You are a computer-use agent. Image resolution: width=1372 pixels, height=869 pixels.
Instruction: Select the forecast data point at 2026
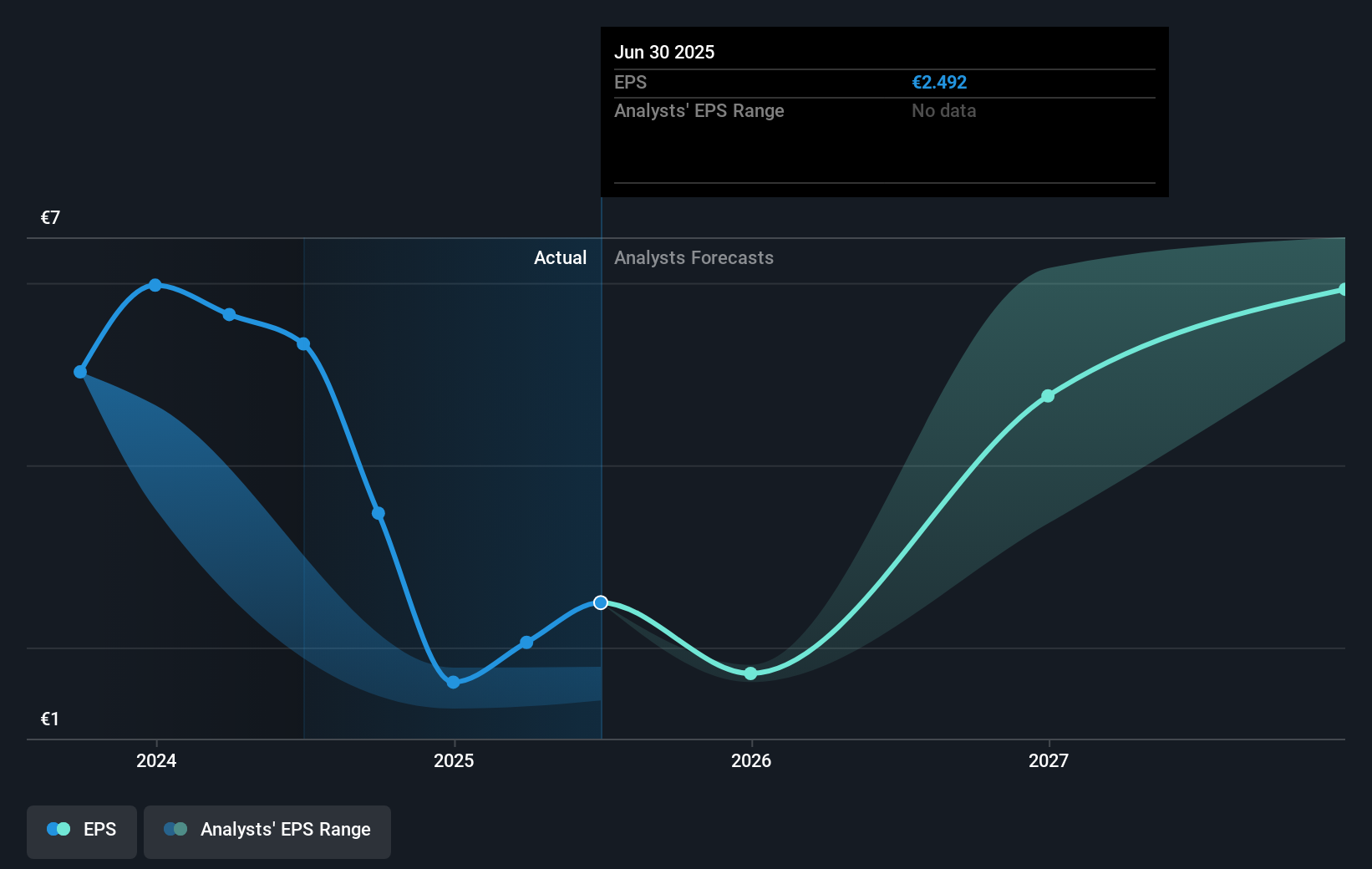tap(750, 673)
